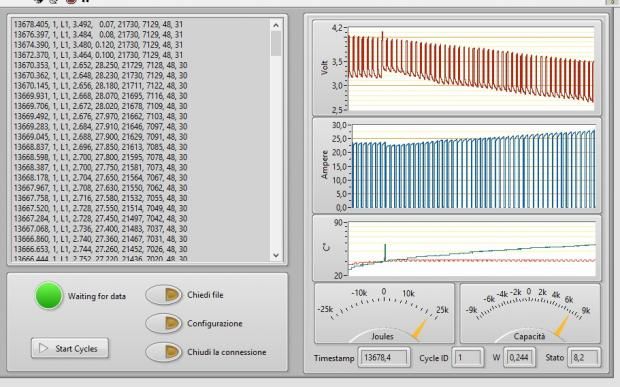Select log row starting 13667.967
The height and width of the screenshot is (387, 620).
pos(100,188)
